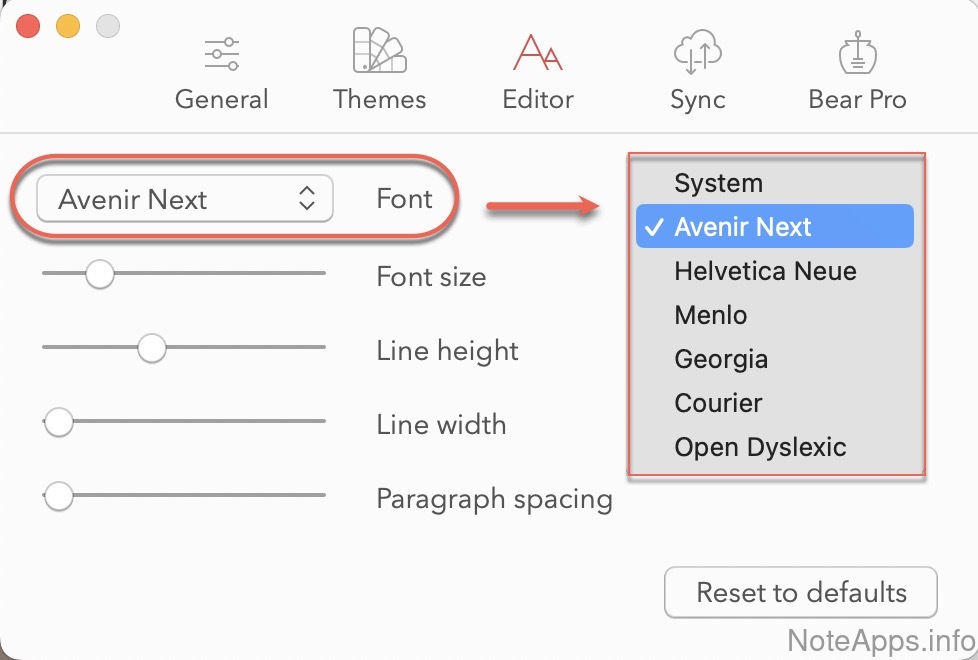Pick Helvetica Neue font option
978x660 pixels.
(x=765, y=271)
